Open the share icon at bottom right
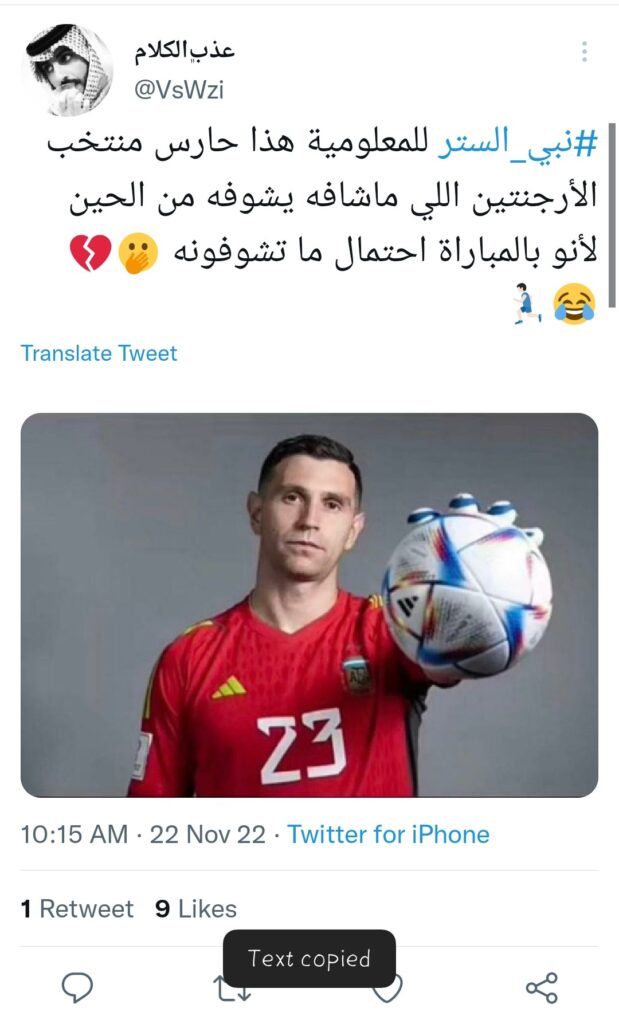 pyautogui.click(x=542, y=987)
